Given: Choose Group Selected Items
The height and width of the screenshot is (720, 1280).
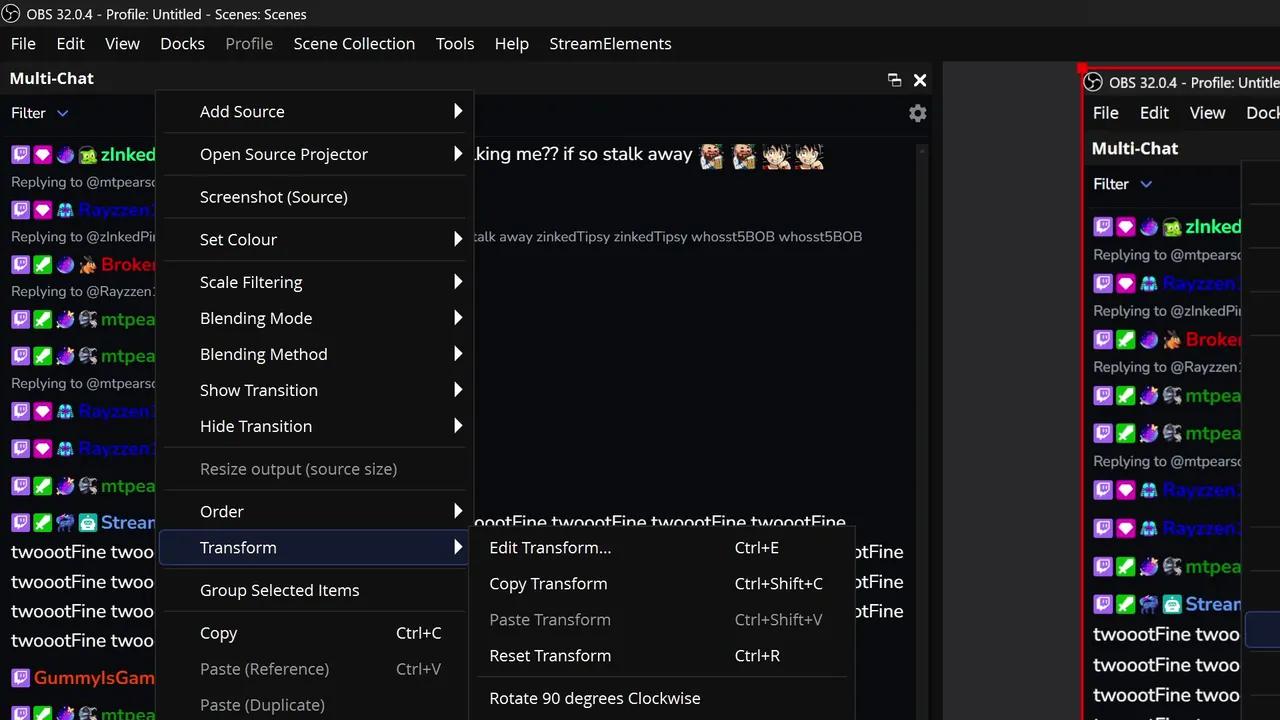Looking at the screenshot, I should (x=314, y=590).
